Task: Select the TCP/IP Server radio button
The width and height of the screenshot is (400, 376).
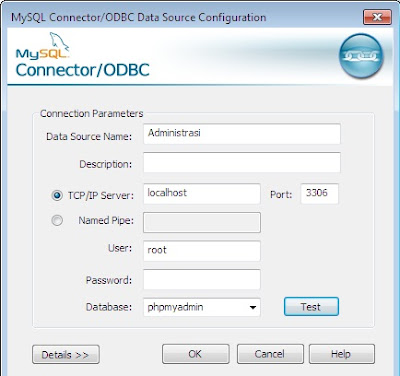Action: tap(57, 195)
